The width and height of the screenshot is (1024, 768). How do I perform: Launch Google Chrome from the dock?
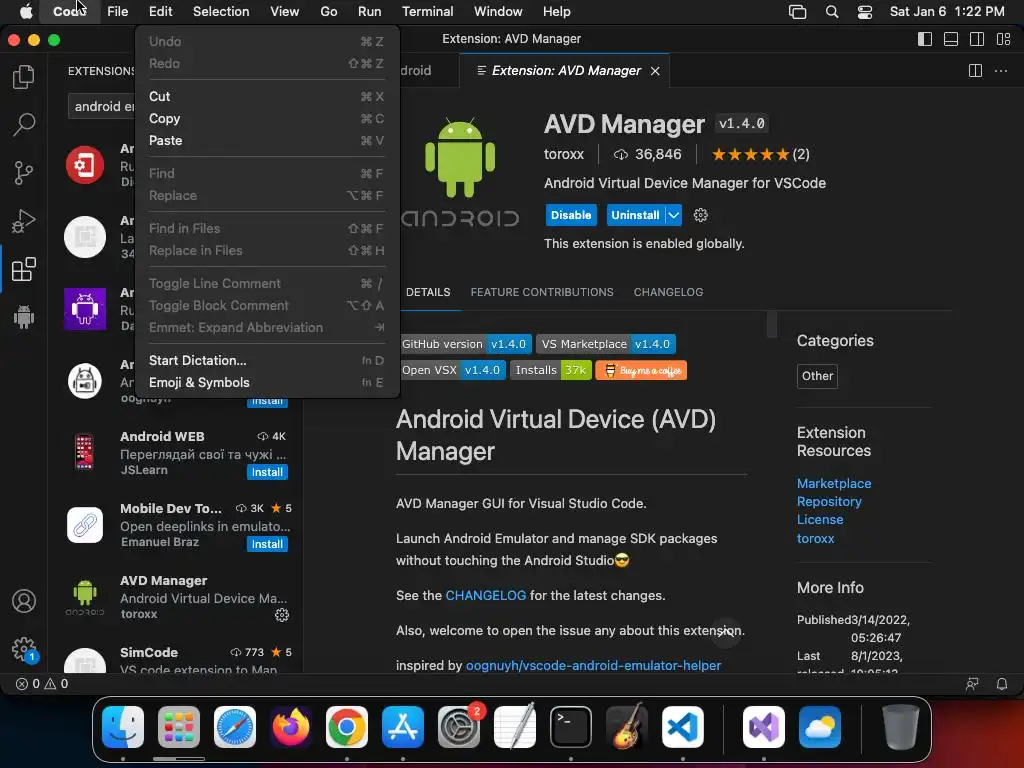[347, 727]
